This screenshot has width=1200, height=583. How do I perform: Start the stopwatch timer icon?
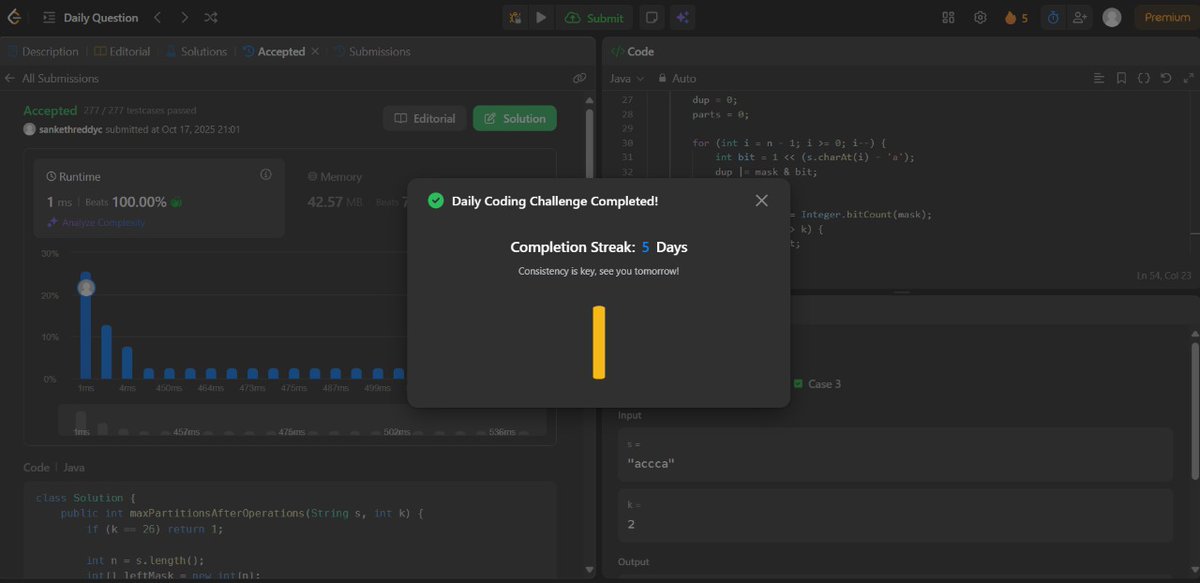[x=1052, y=18]
